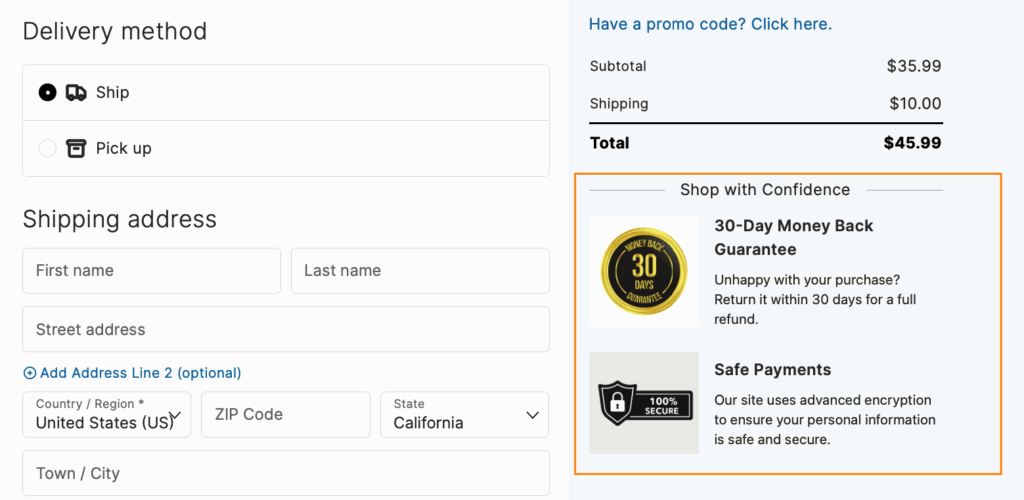Select the Pick up radio button

coord(48,149)
